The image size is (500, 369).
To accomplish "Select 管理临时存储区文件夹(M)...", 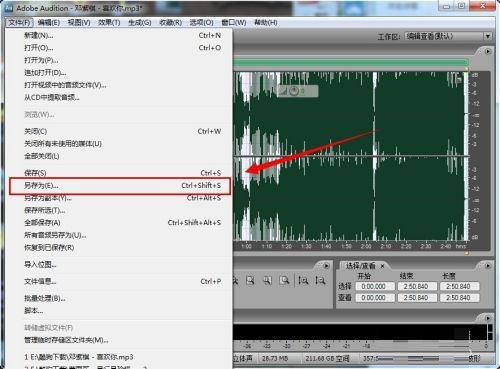I will [x=120, y=340].
